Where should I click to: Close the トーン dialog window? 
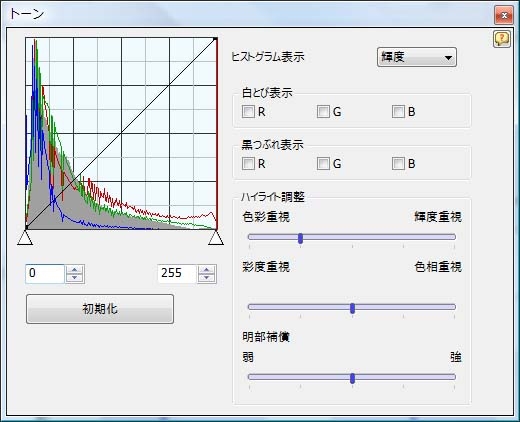[504, 15]
